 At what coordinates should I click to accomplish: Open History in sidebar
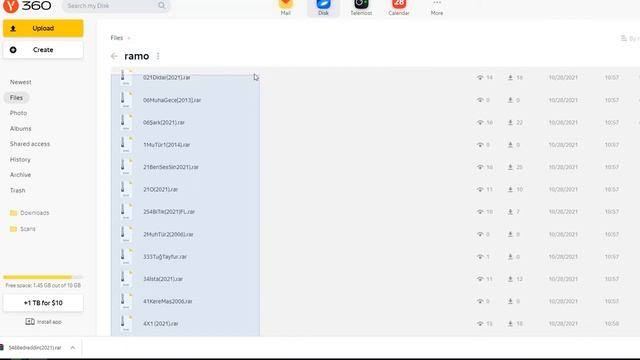click(20, 160)
